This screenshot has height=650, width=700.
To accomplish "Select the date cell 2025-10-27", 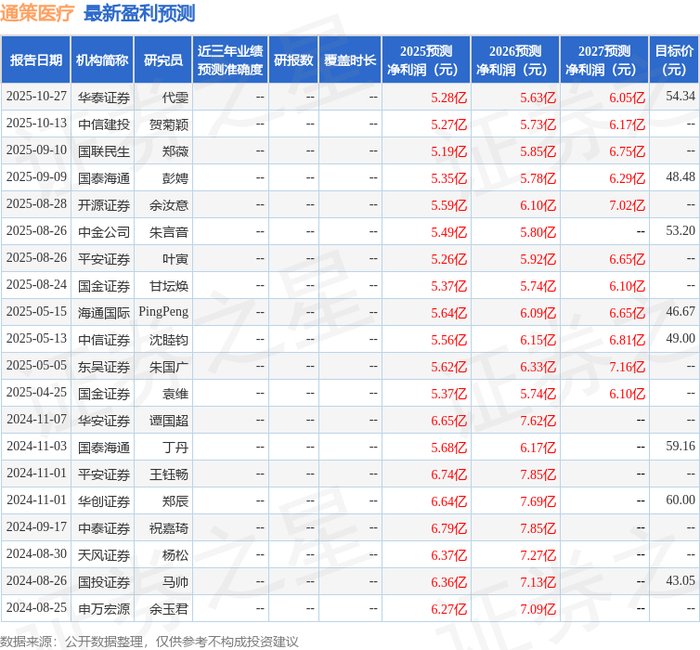I will pos(36,96).
